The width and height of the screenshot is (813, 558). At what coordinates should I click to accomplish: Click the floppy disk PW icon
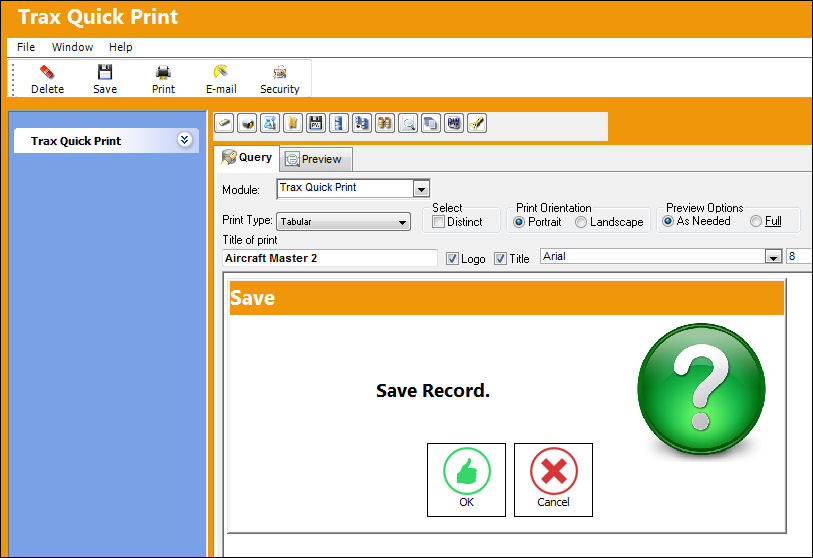[x=316, y=123]
